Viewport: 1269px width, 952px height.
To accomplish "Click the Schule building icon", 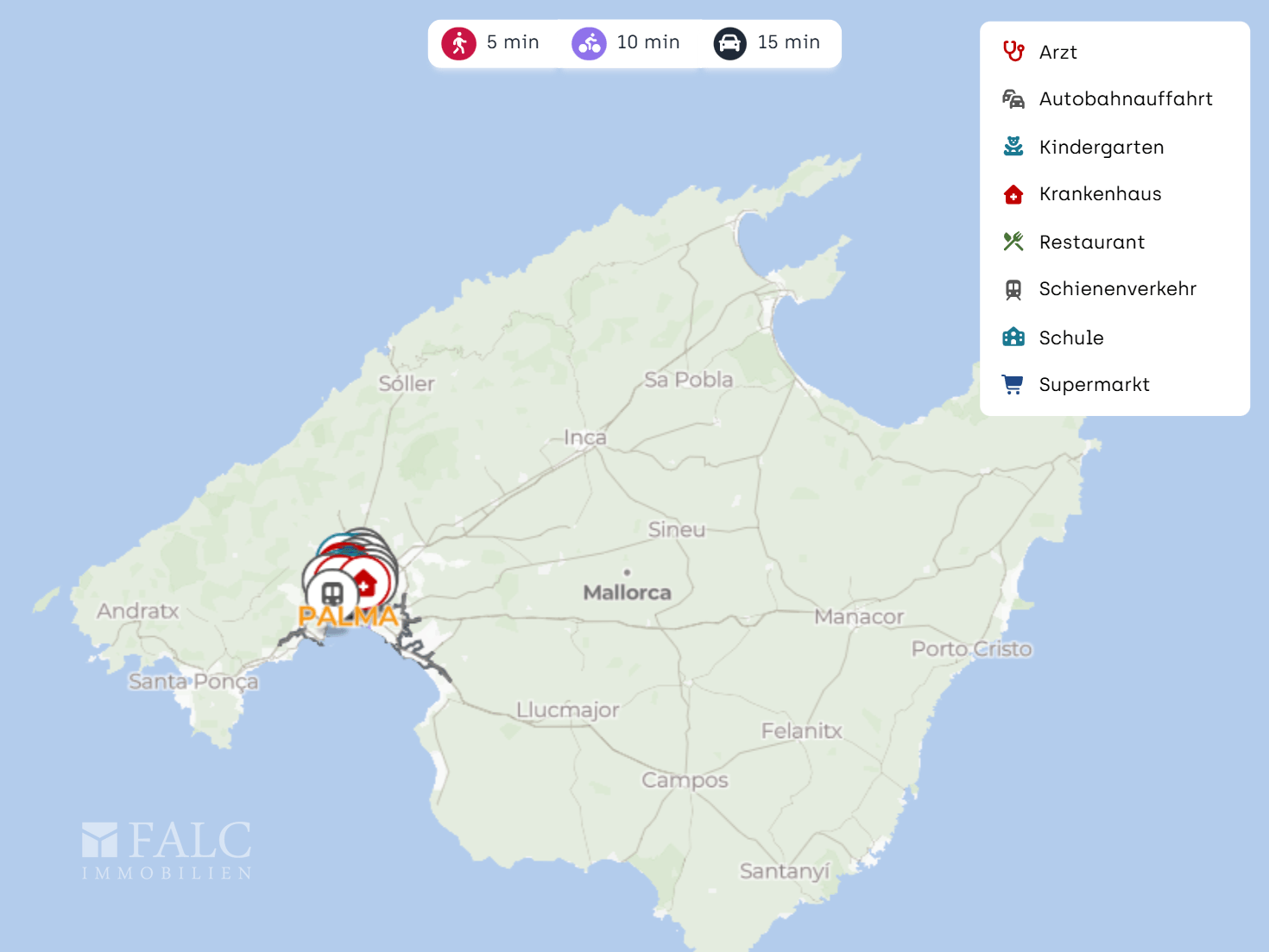I will 1013,337.
